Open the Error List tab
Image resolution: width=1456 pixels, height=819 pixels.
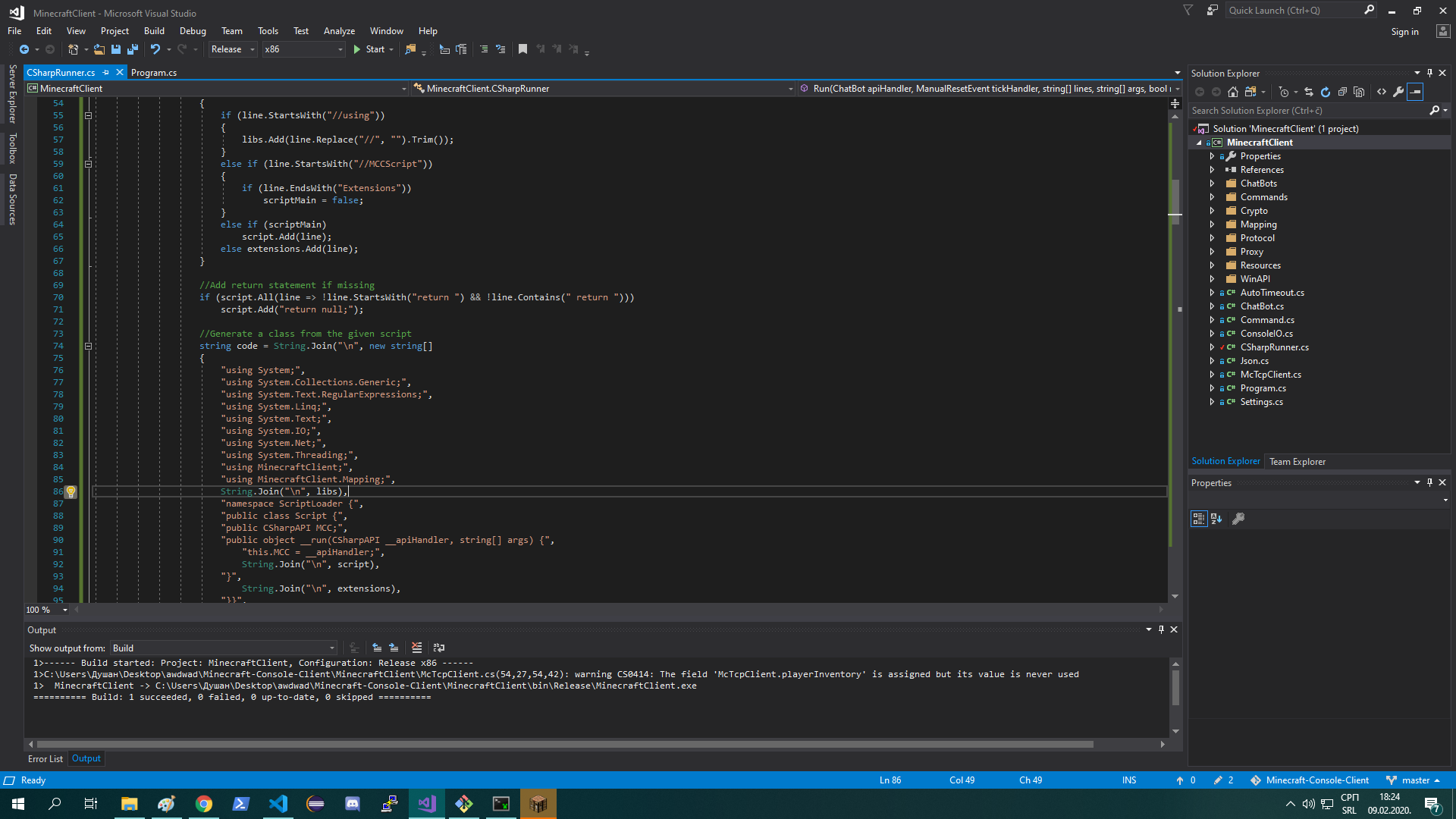tap(45, 759)
